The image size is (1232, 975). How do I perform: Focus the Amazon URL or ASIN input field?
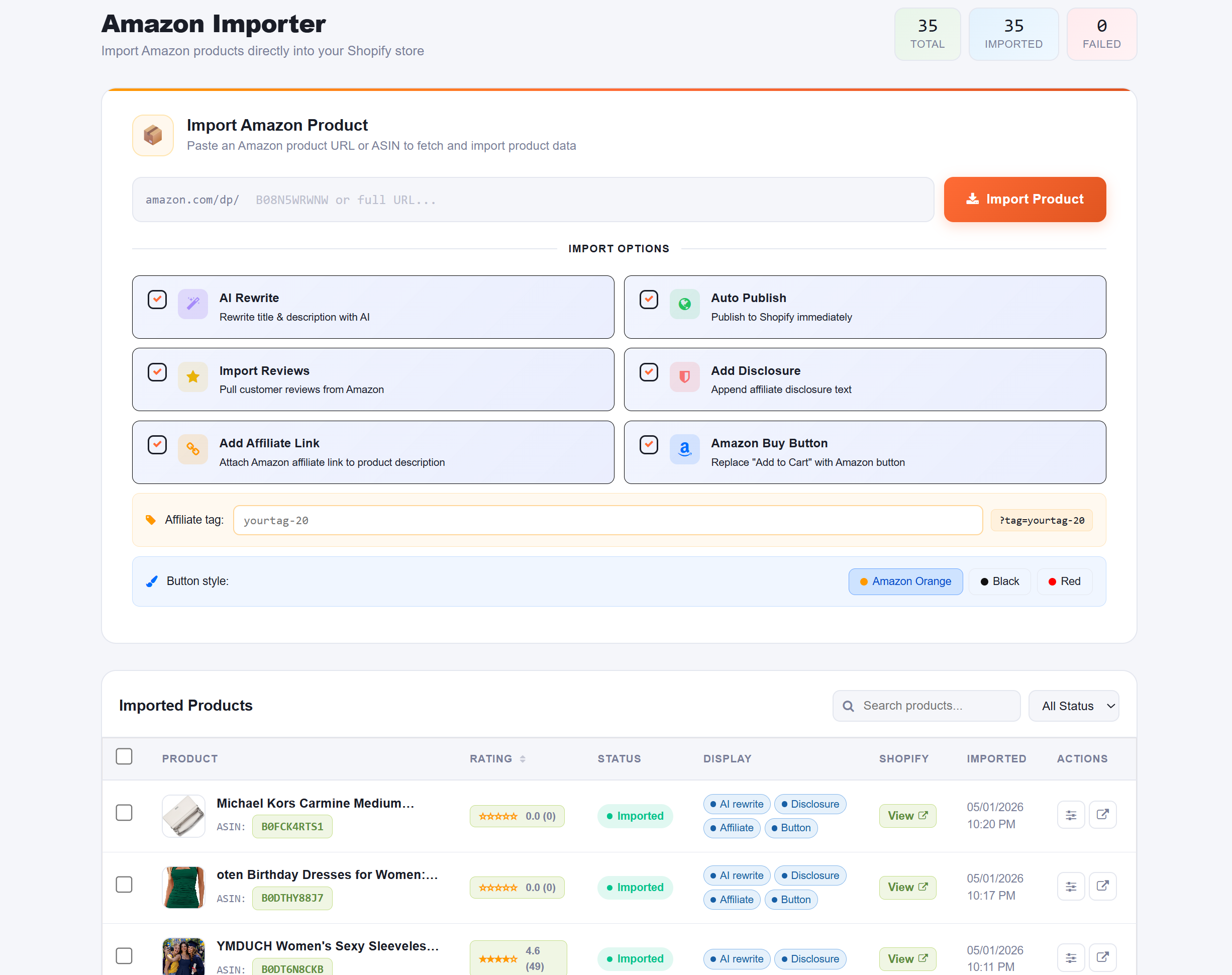(533, 200)
